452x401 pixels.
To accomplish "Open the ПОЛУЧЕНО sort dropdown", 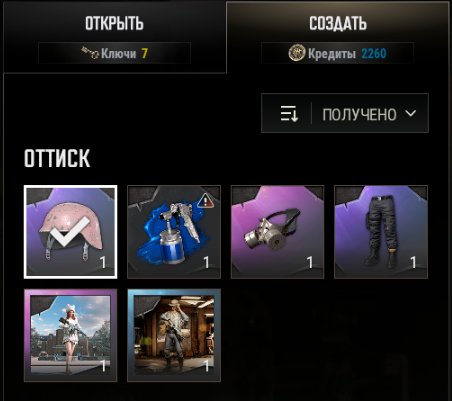I will (x=345, y=113).
